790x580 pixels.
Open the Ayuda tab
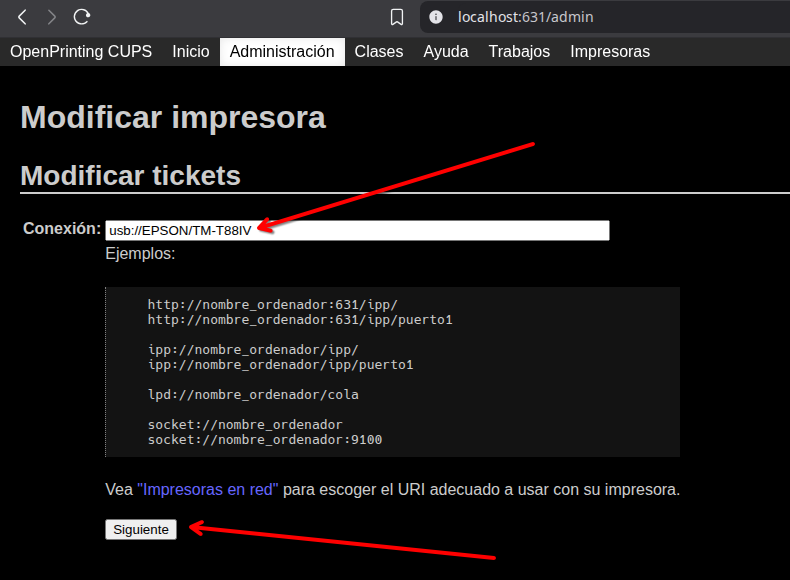(x=446, y=52)
